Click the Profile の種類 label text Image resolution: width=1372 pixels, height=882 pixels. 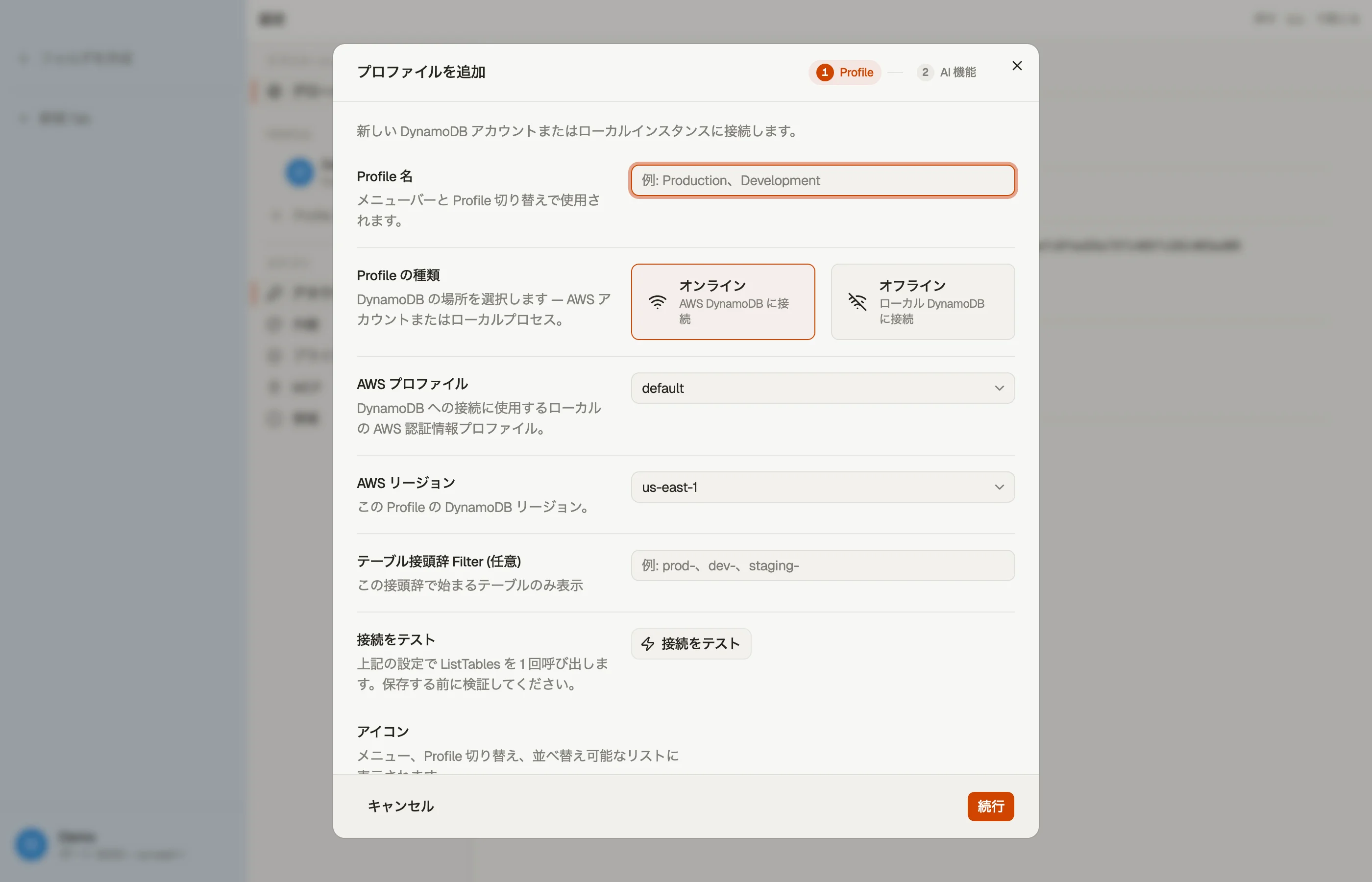(398, 275)
